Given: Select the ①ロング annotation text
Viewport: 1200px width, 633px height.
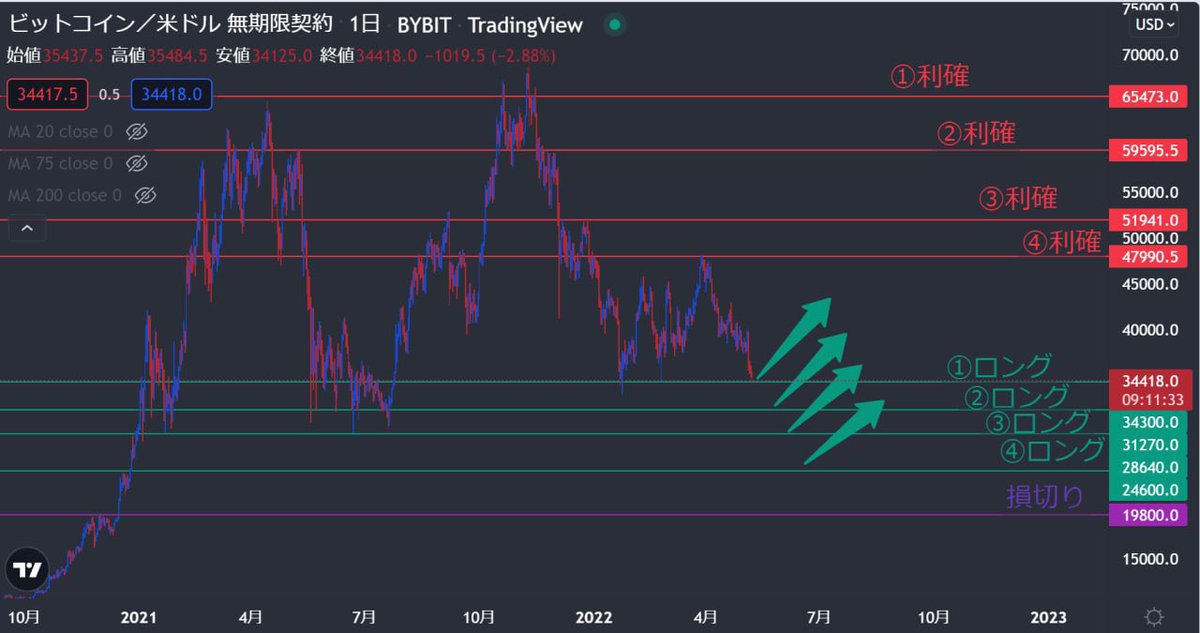Looking at the screenshot, I should (1000, 366).
